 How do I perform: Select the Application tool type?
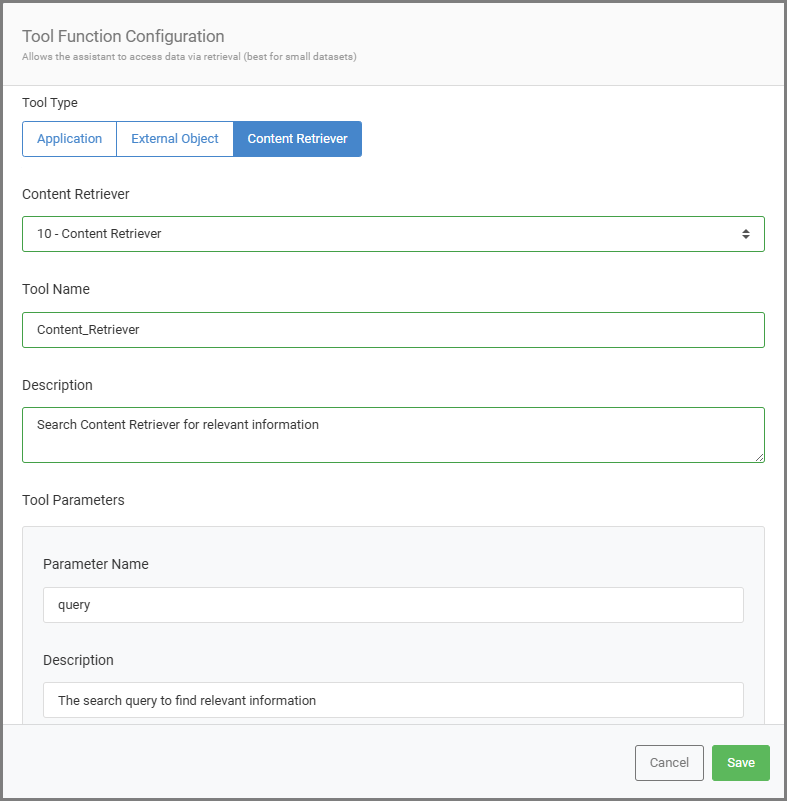[69, 139]
